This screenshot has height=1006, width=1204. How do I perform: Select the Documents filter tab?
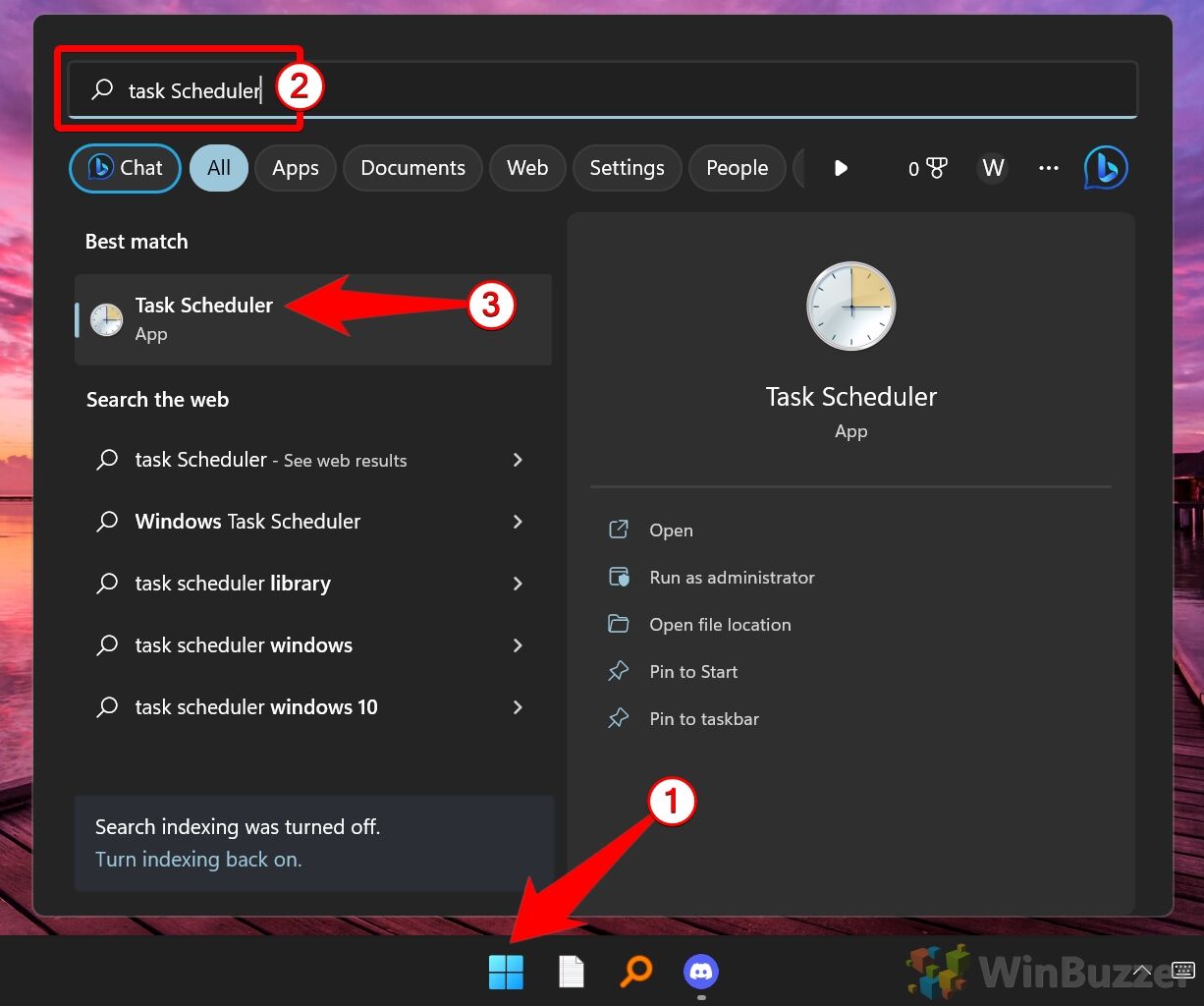point(412,168)
